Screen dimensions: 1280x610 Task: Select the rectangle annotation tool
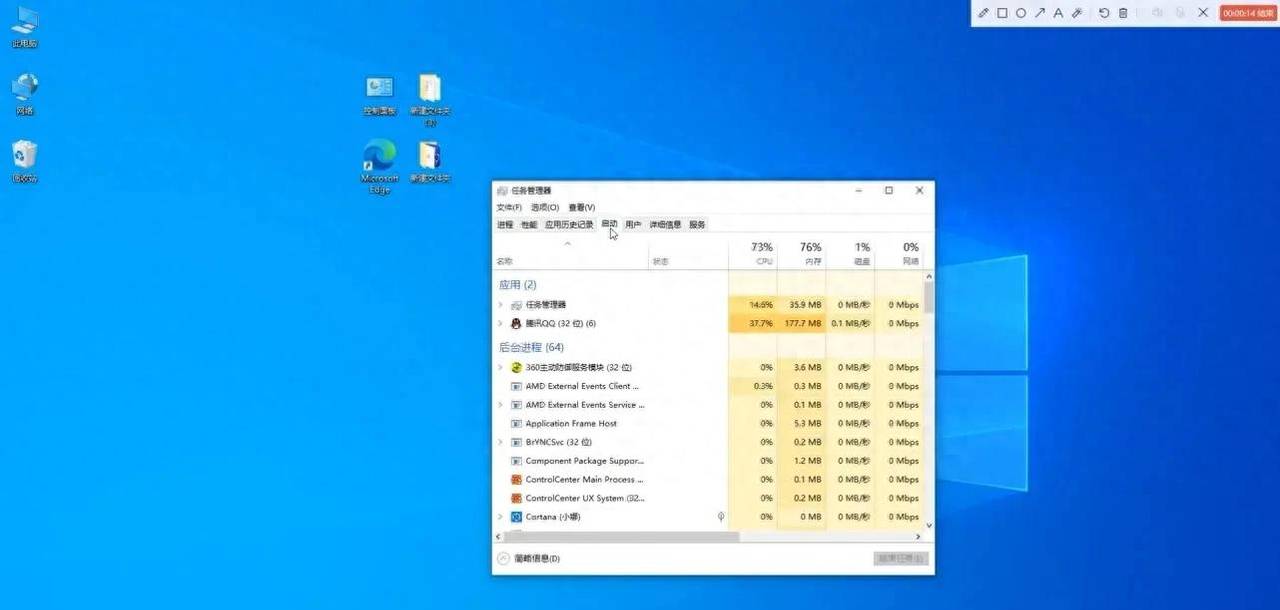[1003, 13]
